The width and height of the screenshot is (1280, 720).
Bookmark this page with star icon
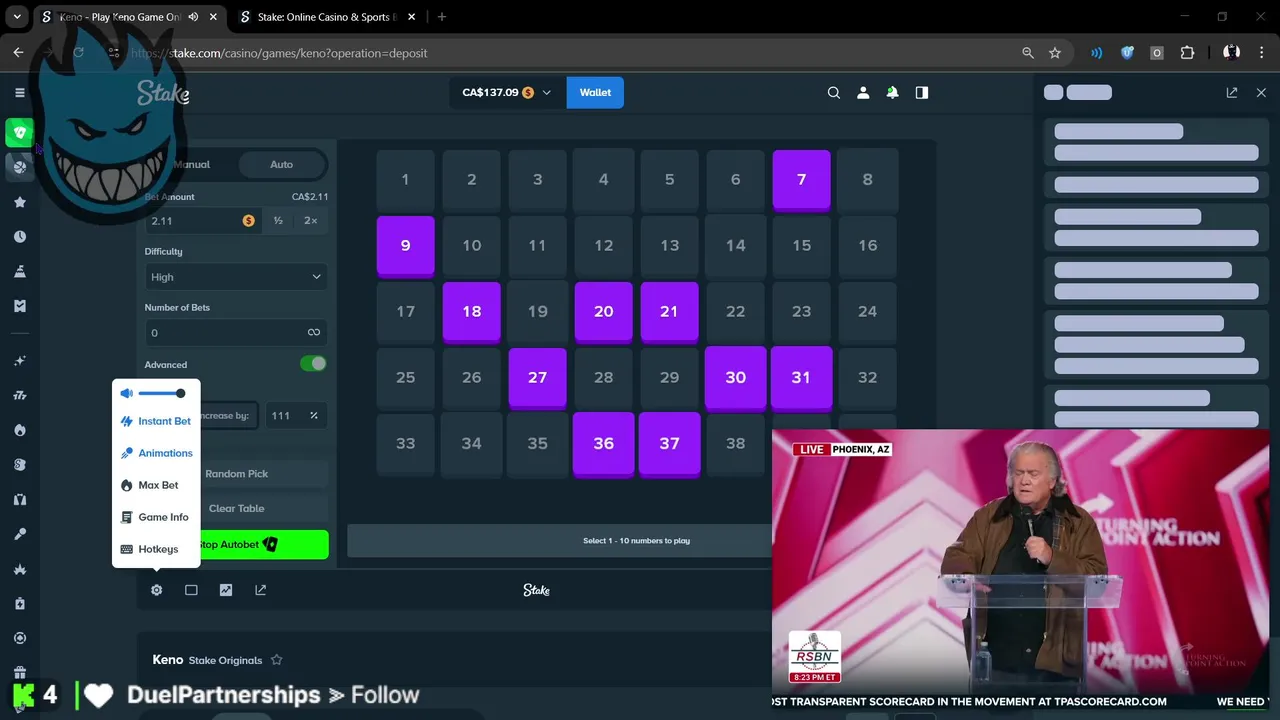point(1055,53)
